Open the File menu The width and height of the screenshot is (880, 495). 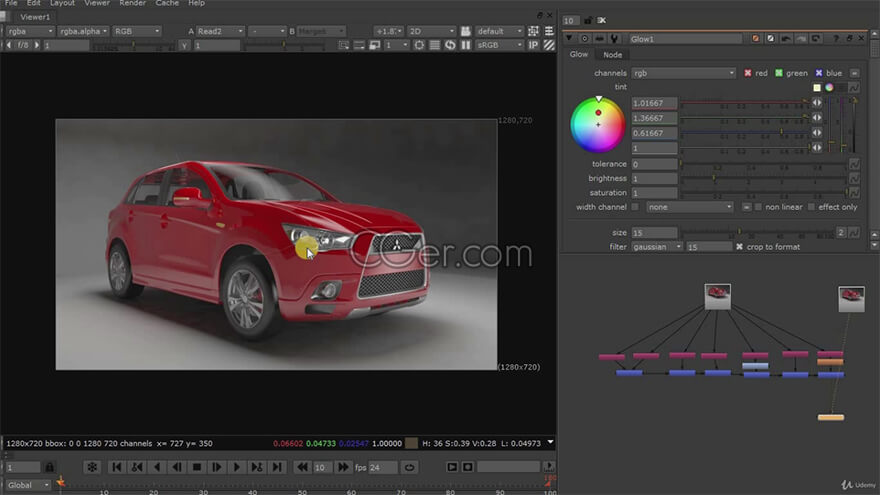click(x=11, y=3)
